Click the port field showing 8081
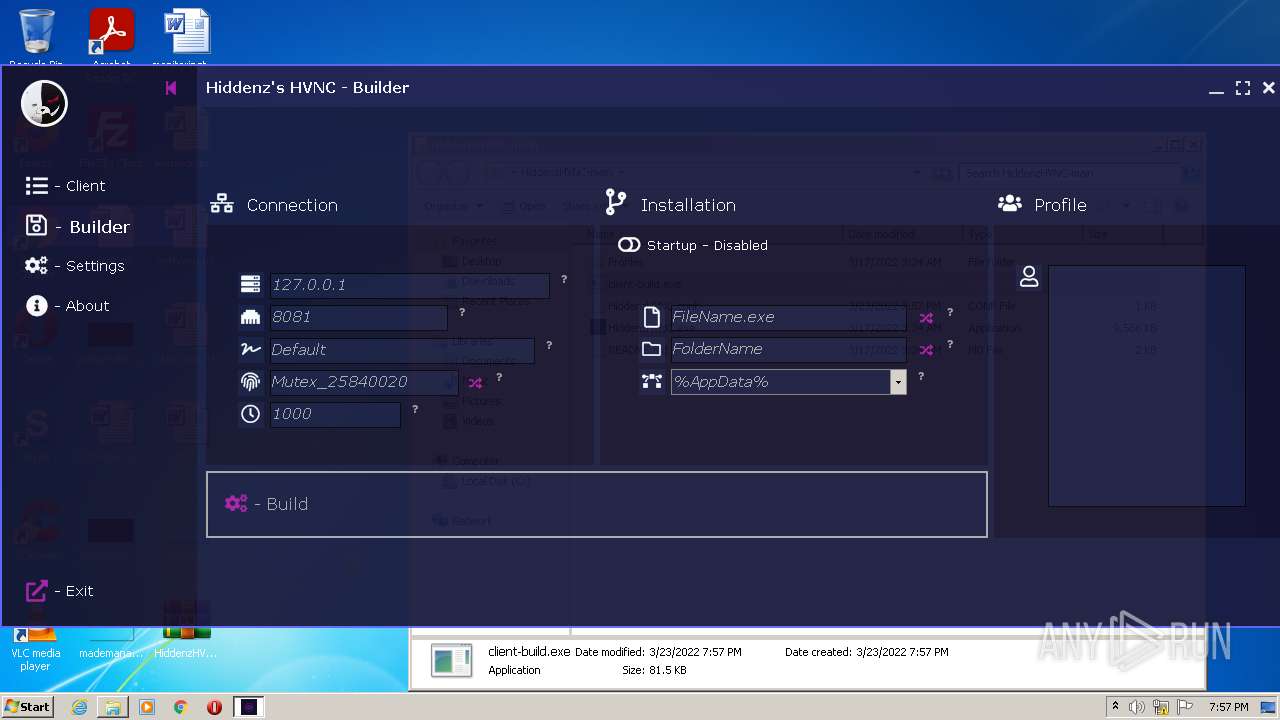Screen dimensions: 1280x720 click(x=358, y=317)
